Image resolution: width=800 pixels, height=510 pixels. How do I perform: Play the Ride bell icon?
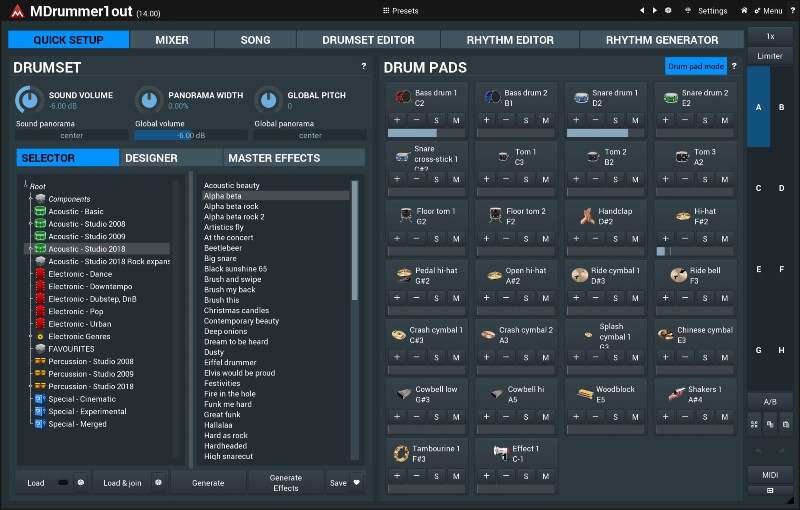[x=679, y=275]
